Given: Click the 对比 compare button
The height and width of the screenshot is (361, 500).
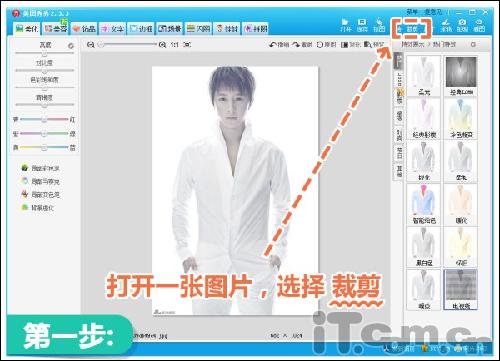Looking at the screenshot, I should click(351, 44).
